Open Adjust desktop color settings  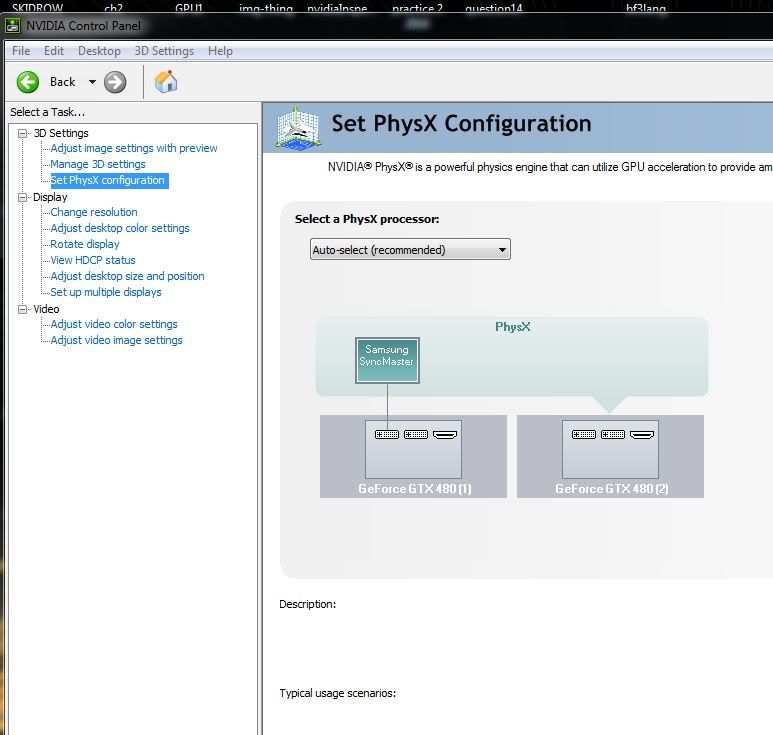120,228
